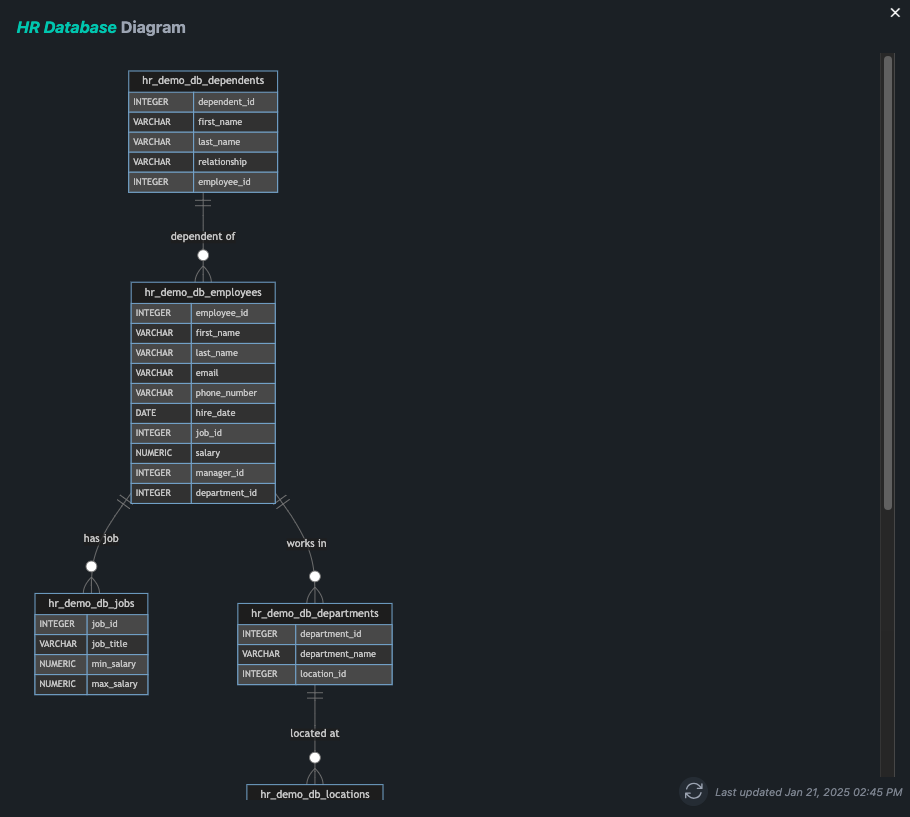This screenshot has width=910, height=817.
Task: Click the DATE type cell
Action: coord(161,413)
